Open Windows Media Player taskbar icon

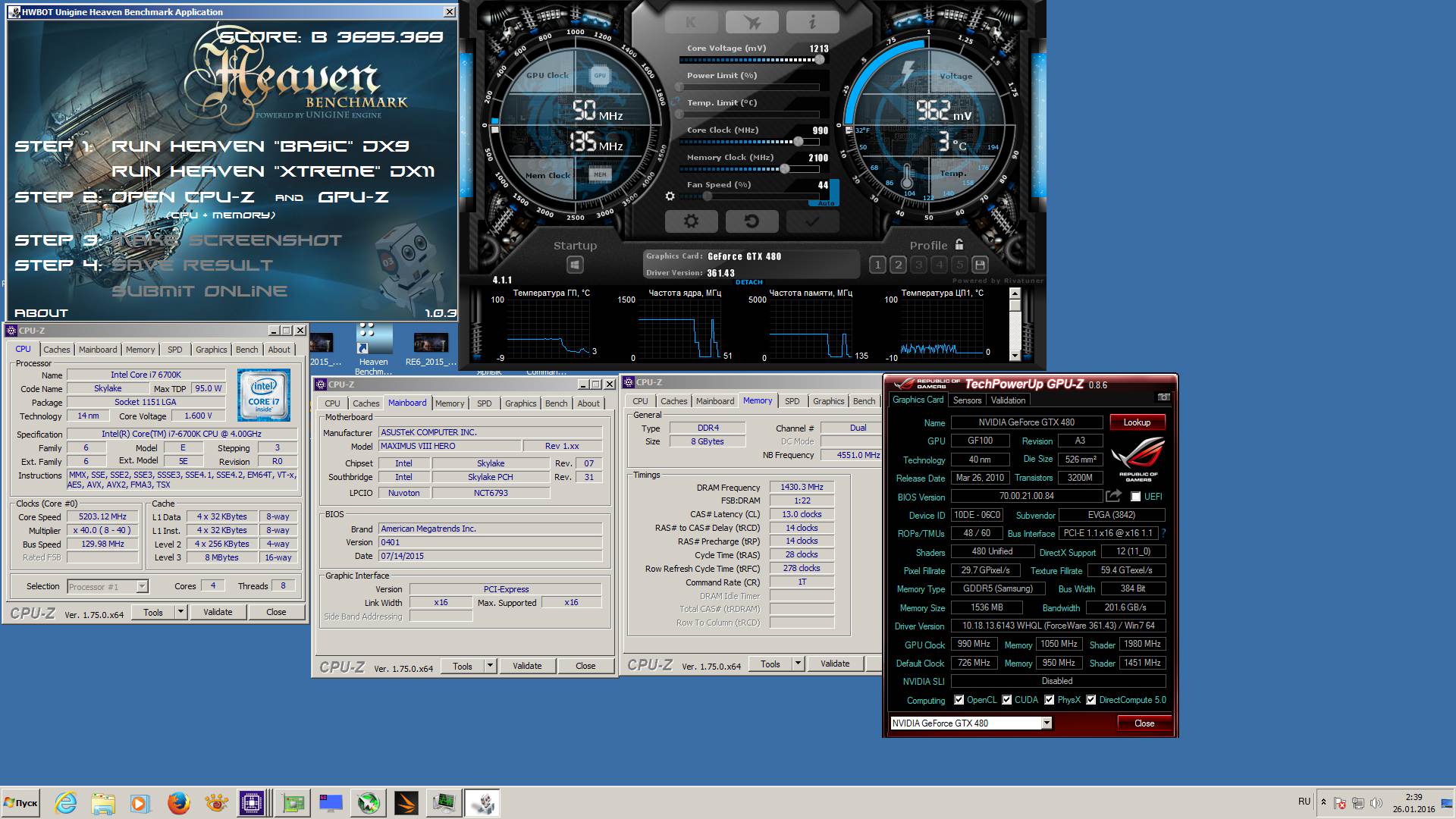[140, 802]
